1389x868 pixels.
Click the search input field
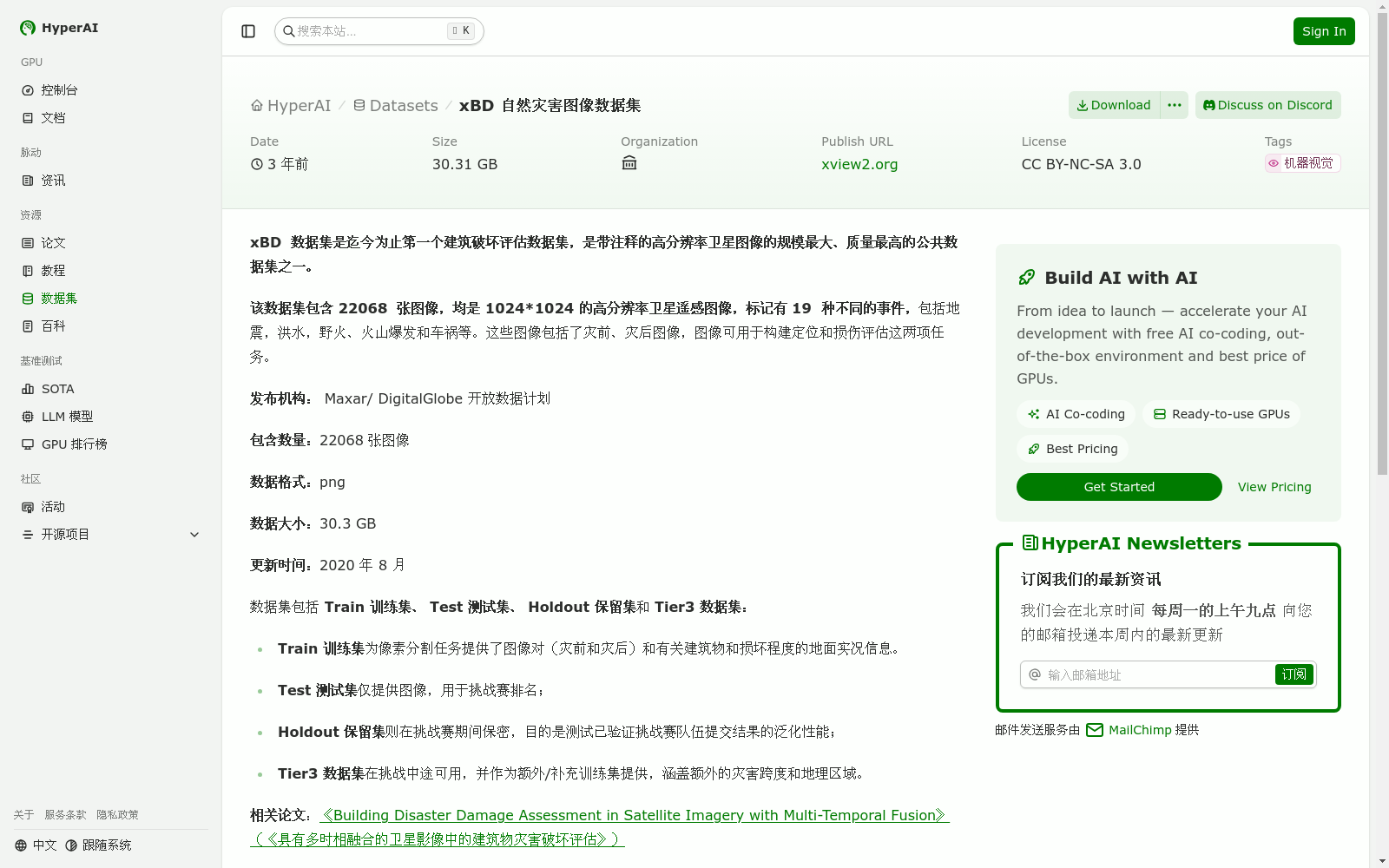click(x=379, y=31)
